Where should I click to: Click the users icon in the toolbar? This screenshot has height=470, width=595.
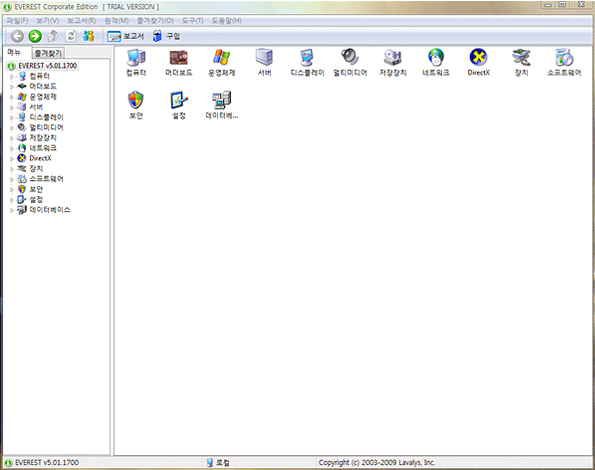click(x=89, y=36)
